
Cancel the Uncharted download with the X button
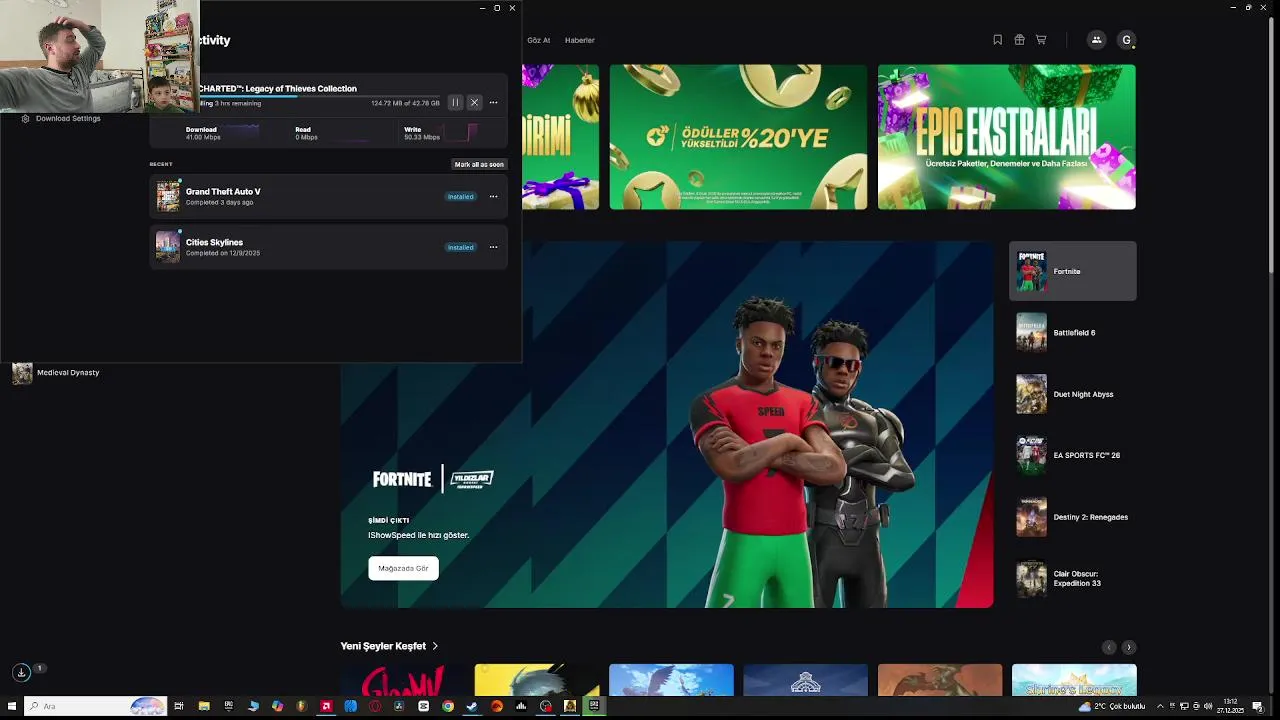coord(474,102)
